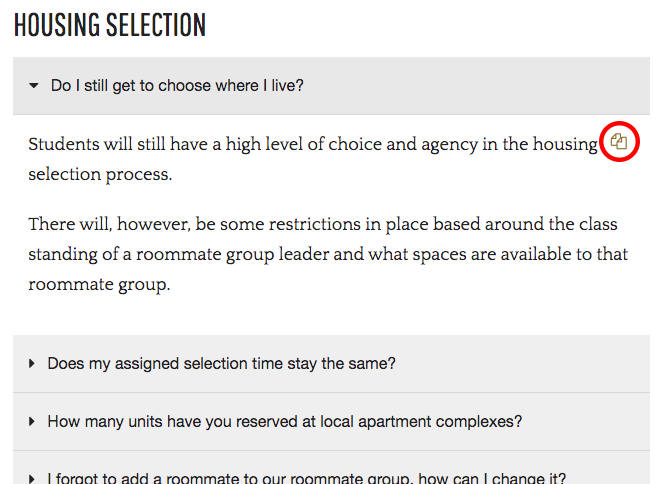Click empty right end of the "How many units" bar

coord(585,422)
